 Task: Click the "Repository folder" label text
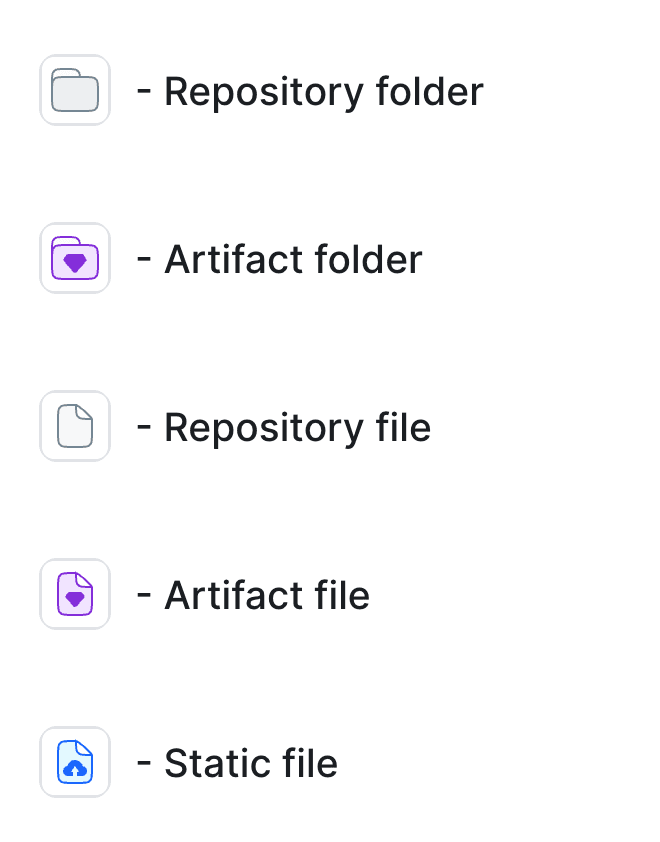click(323, 92)
